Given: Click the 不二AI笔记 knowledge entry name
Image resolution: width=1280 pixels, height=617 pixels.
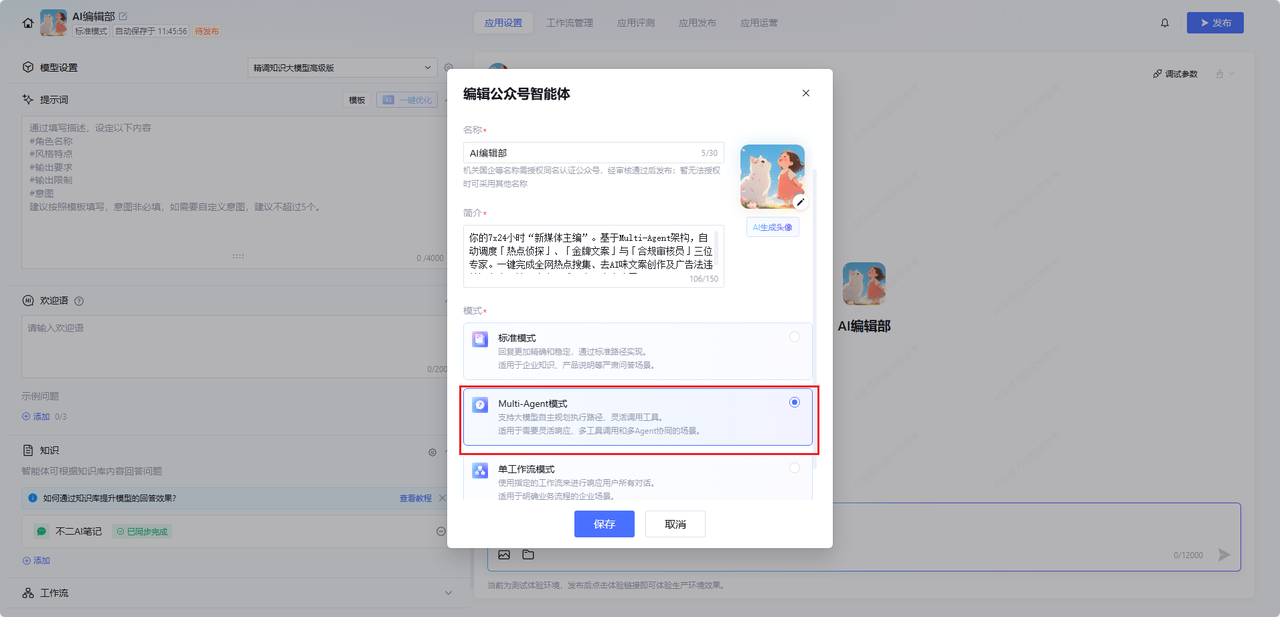Looking at the screenshot, I should (x=78, y=531).
